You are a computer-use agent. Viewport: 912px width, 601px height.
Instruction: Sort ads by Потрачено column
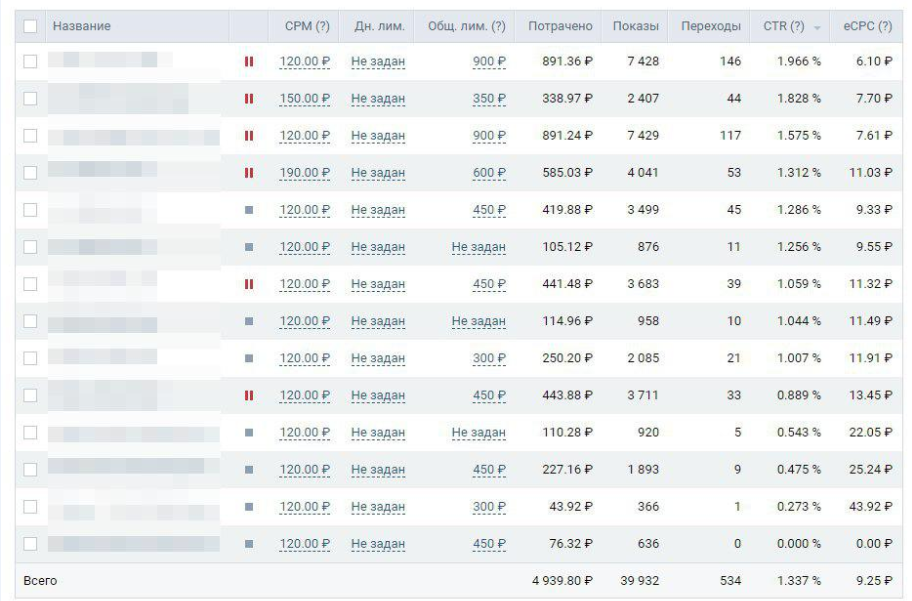[560, 26]
